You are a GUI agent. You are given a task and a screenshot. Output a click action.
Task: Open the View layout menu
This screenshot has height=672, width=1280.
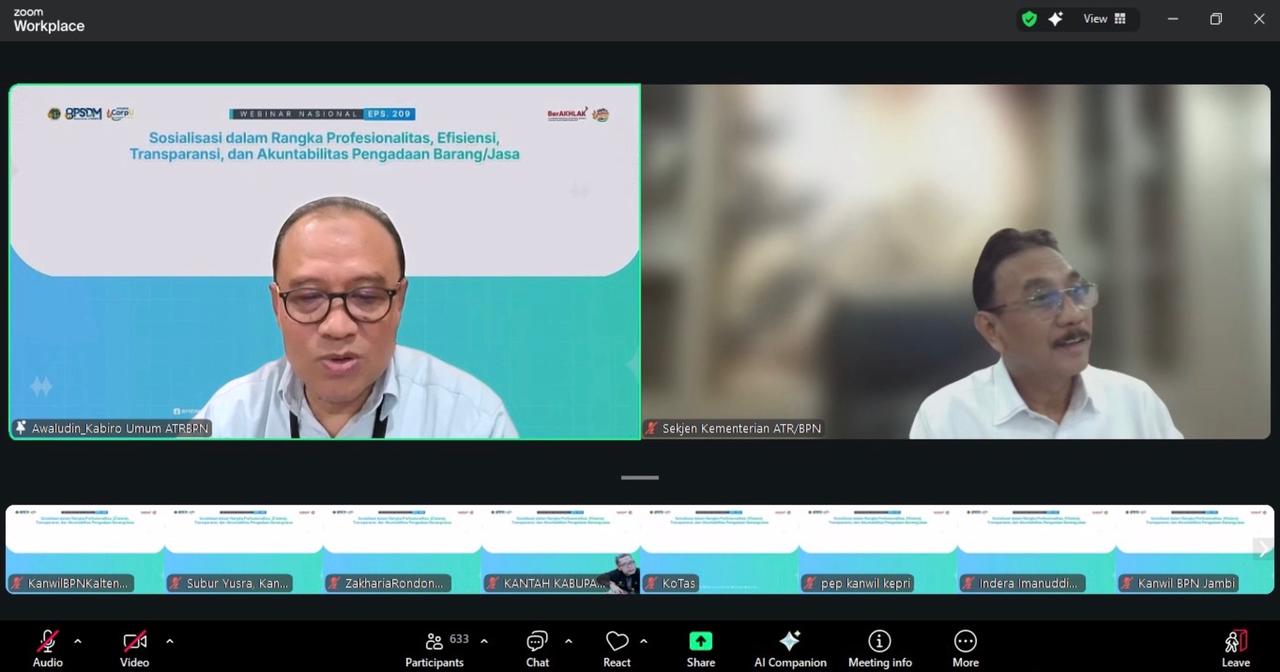(1105, 19)
